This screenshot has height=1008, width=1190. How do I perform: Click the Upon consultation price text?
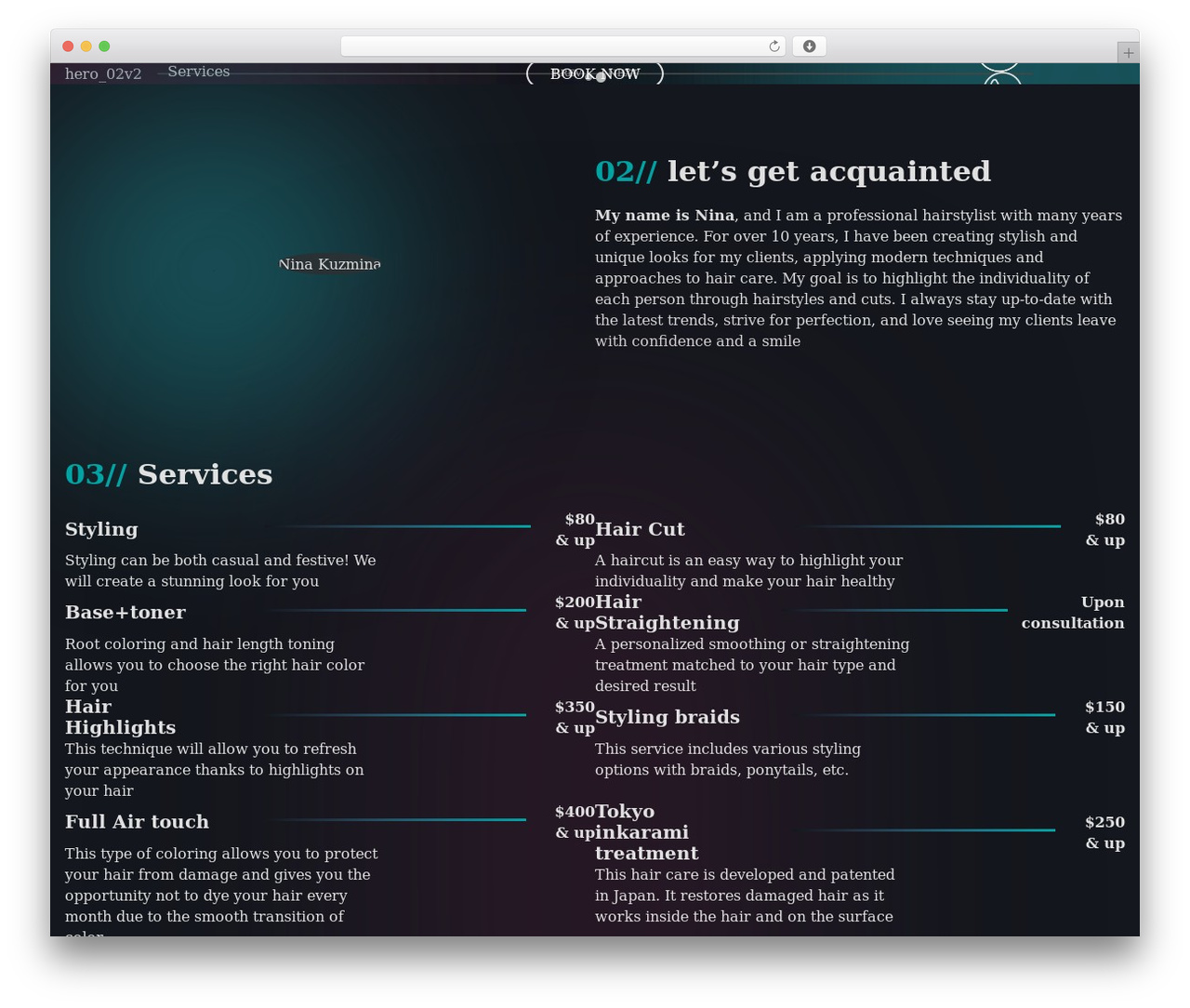pyautogui.click(x=1073, y=613)
